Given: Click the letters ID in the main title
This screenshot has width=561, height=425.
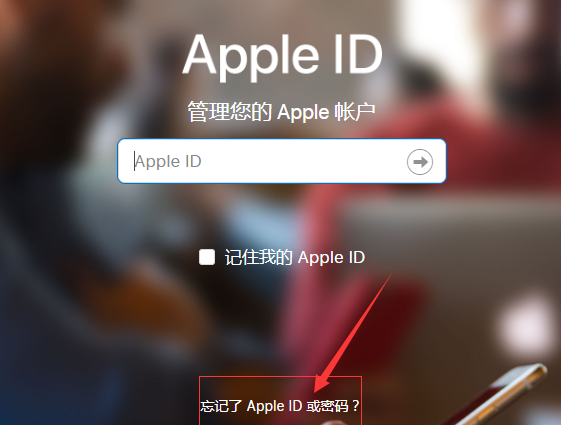Looking at the screenshot, I should (358, 54).
